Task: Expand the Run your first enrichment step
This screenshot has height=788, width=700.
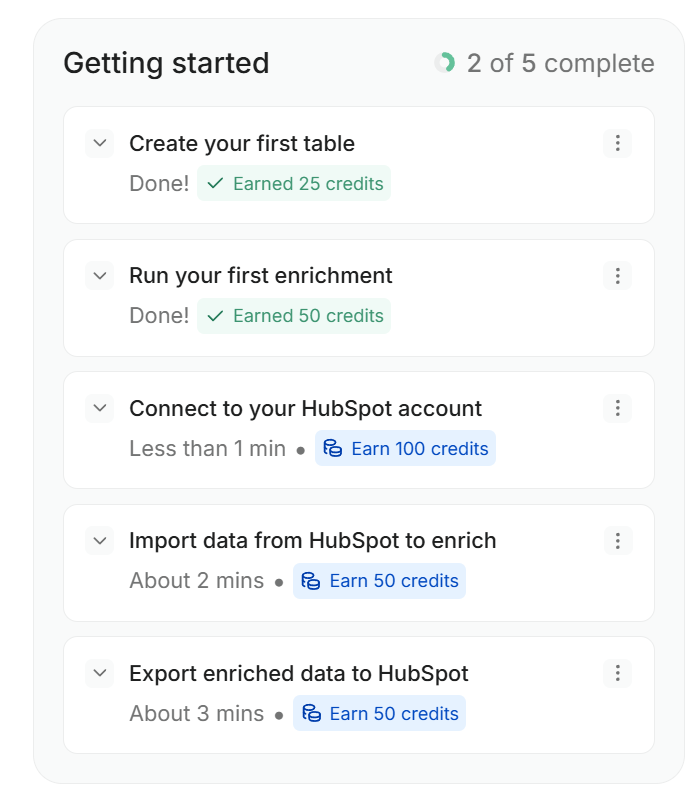Action: (99, 275)
